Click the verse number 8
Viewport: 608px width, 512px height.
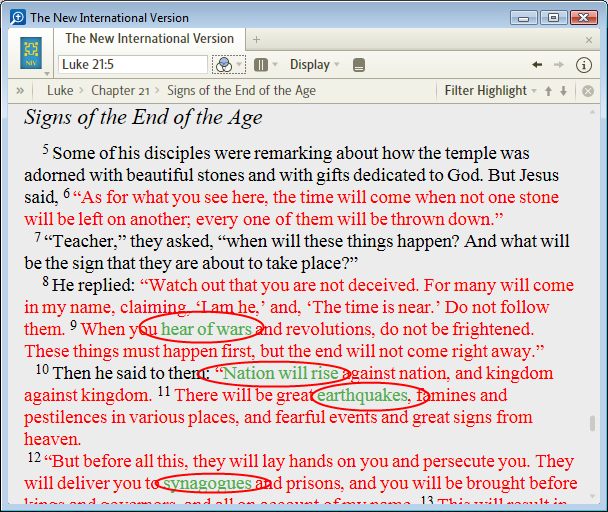click(x=45, y=281)
